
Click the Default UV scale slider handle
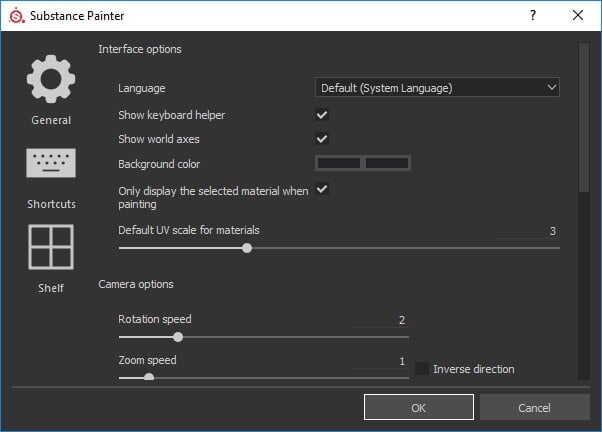(247, 248)
